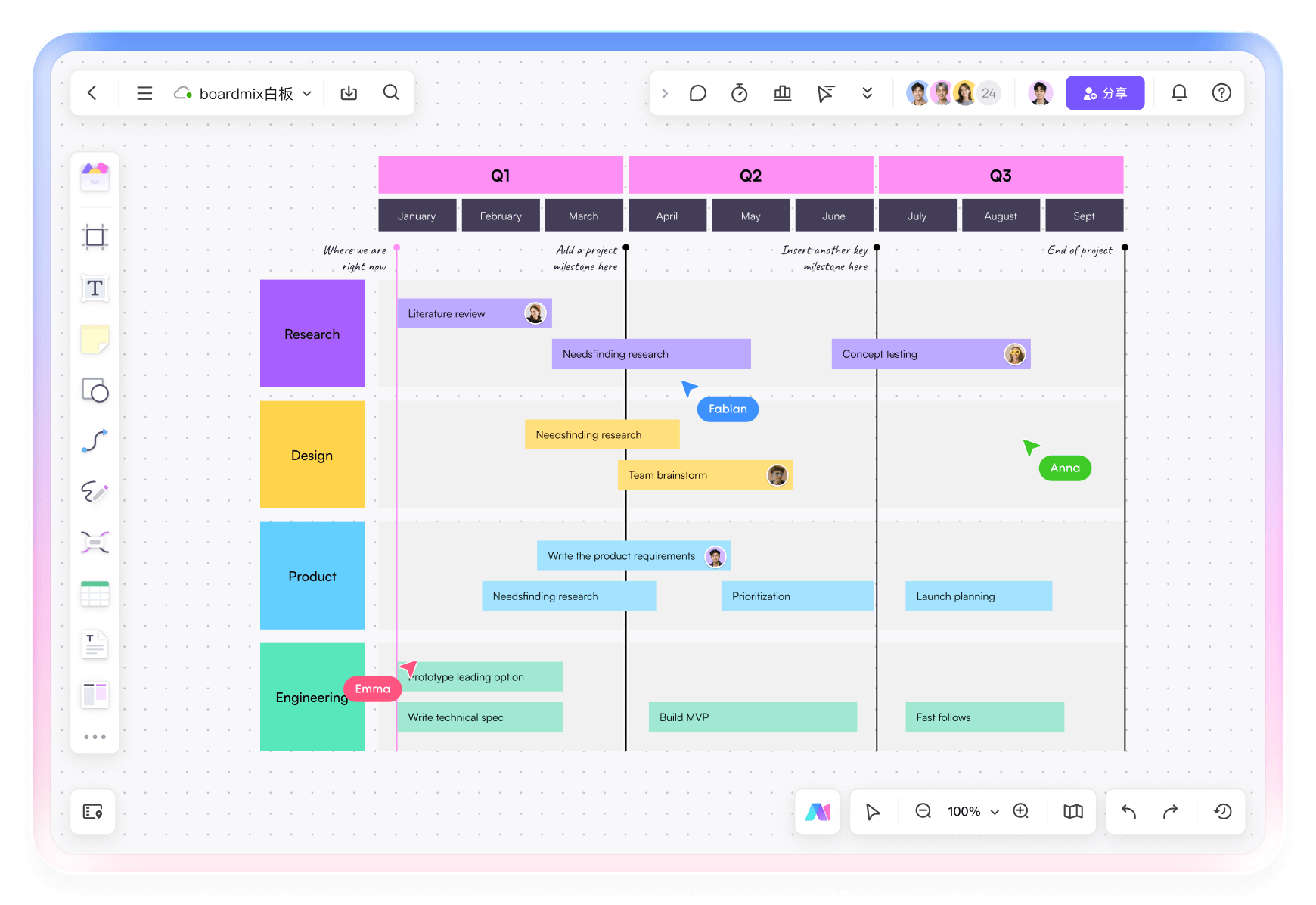Viewport: 1316px width, 905px height.
Task: Select the purple Research sticky block
Action: coord(312,334)
